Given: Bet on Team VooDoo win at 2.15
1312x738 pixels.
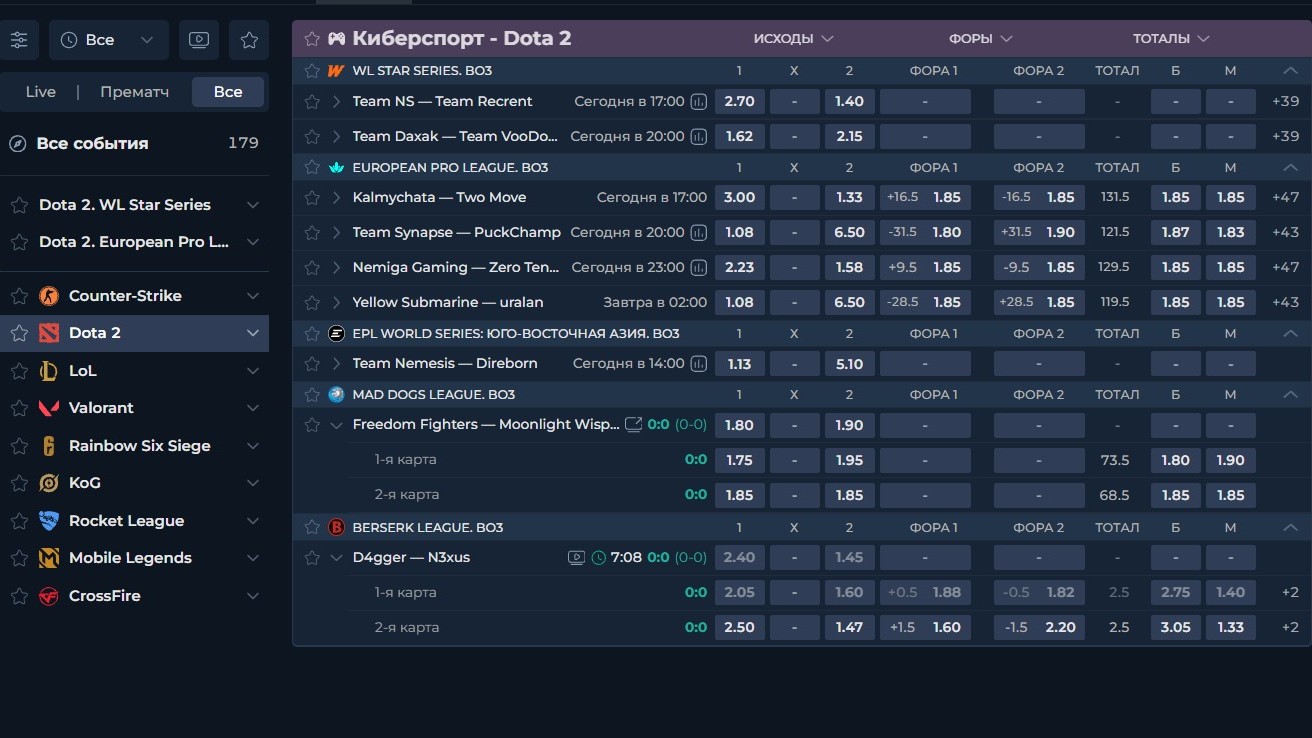Looking at the screenshot, I should coord(849,136).
